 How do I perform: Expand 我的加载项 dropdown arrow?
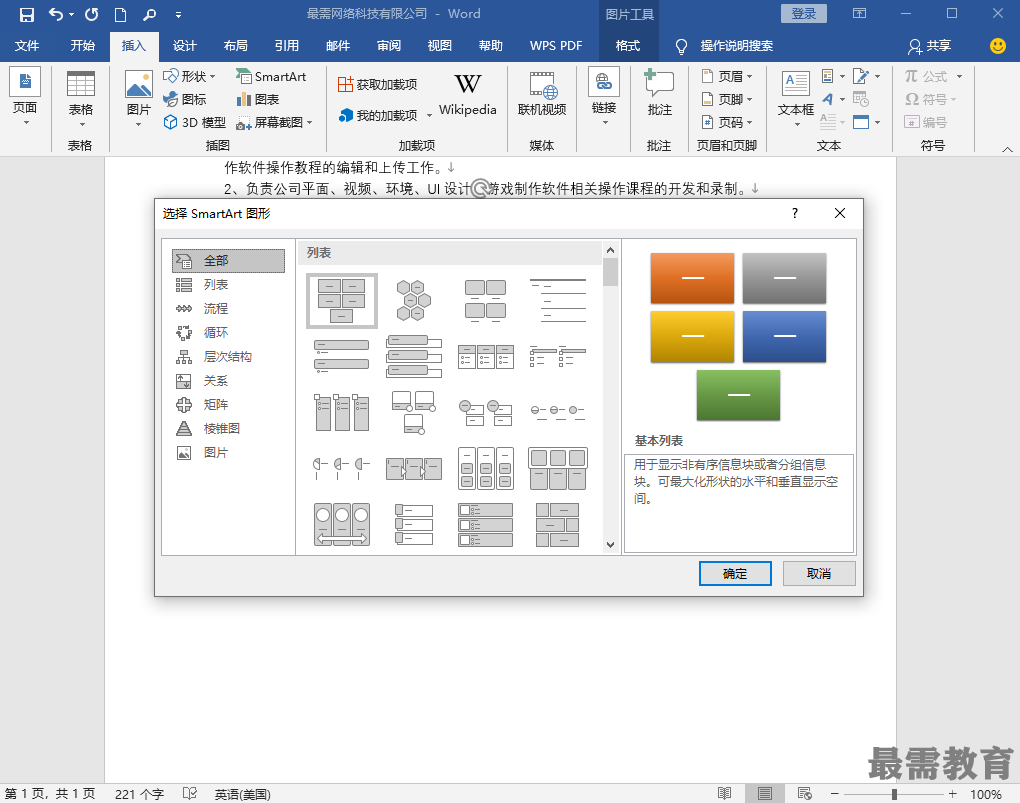click(429, 116)
